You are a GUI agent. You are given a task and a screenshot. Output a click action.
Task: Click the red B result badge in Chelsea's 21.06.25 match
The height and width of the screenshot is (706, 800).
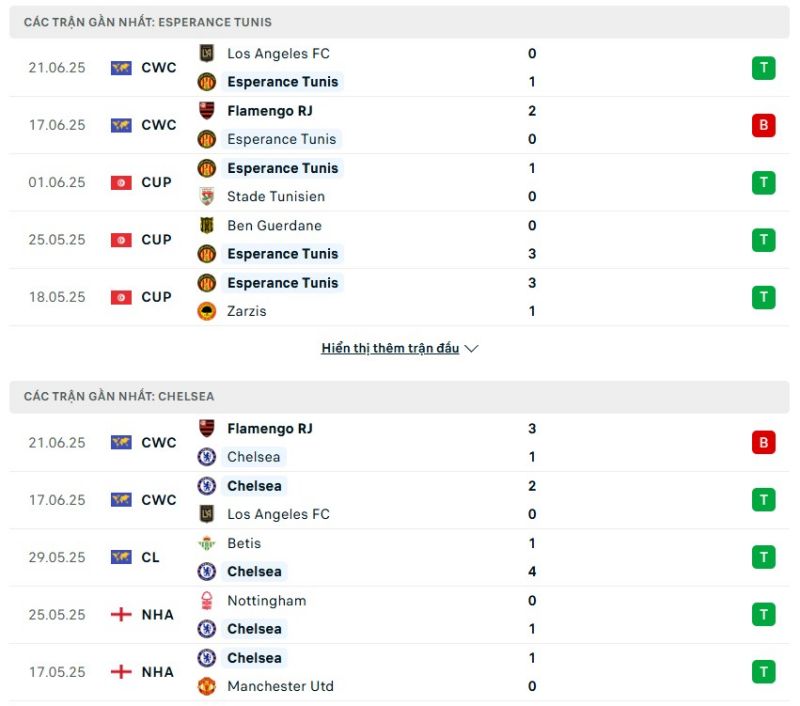pos(763,442)
